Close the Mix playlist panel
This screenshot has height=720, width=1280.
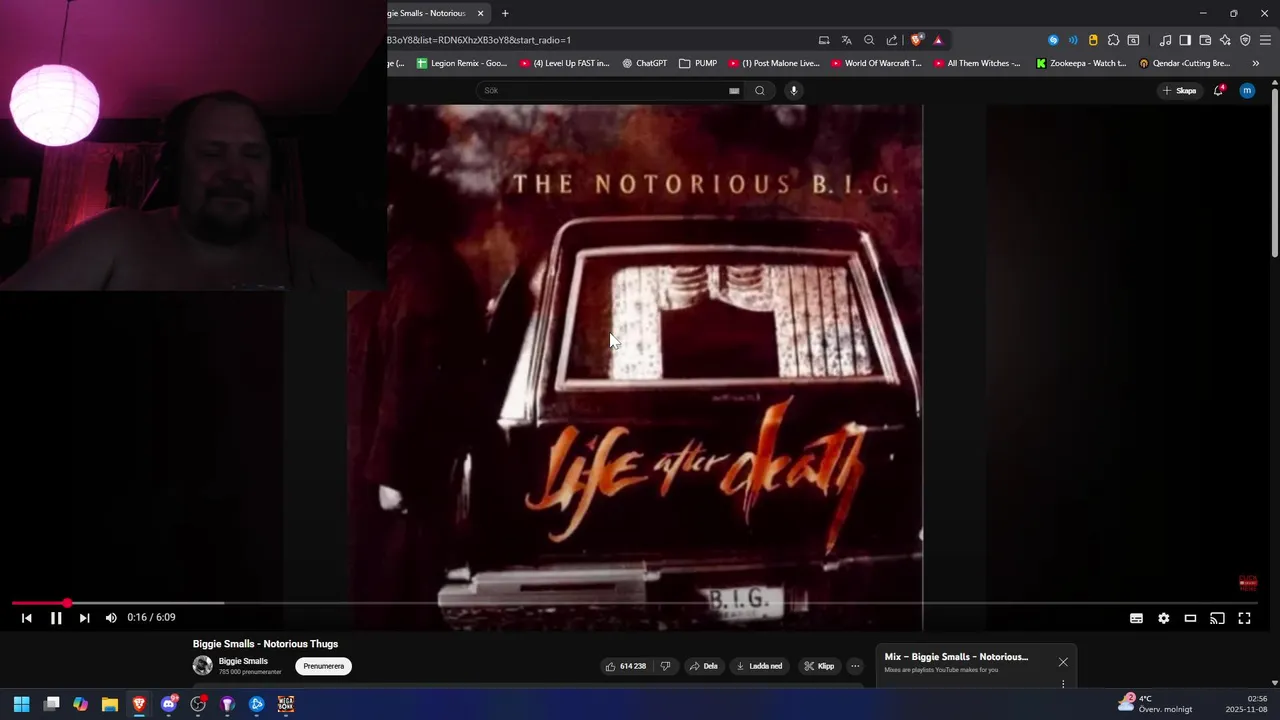(x=1063, y=662)
